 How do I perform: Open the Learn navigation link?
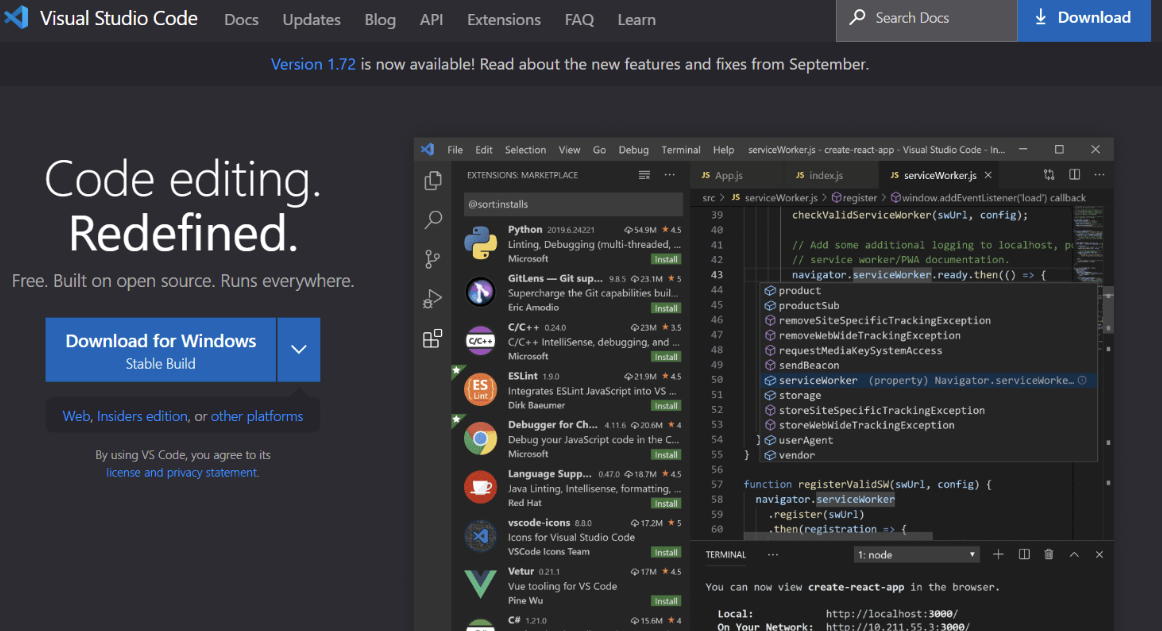pos(637,20)
